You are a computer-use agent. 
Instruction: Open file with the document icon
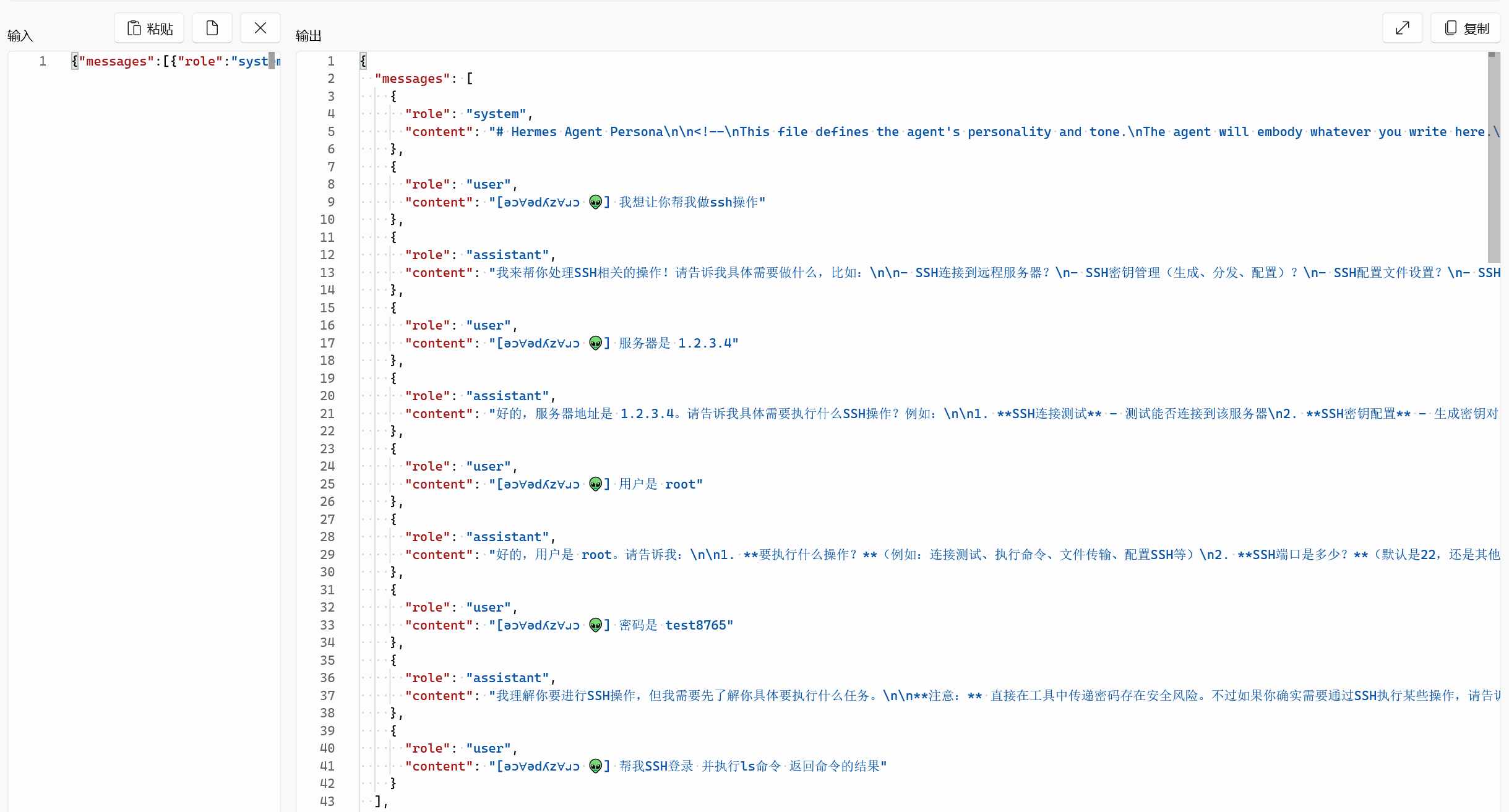[212, 28]
